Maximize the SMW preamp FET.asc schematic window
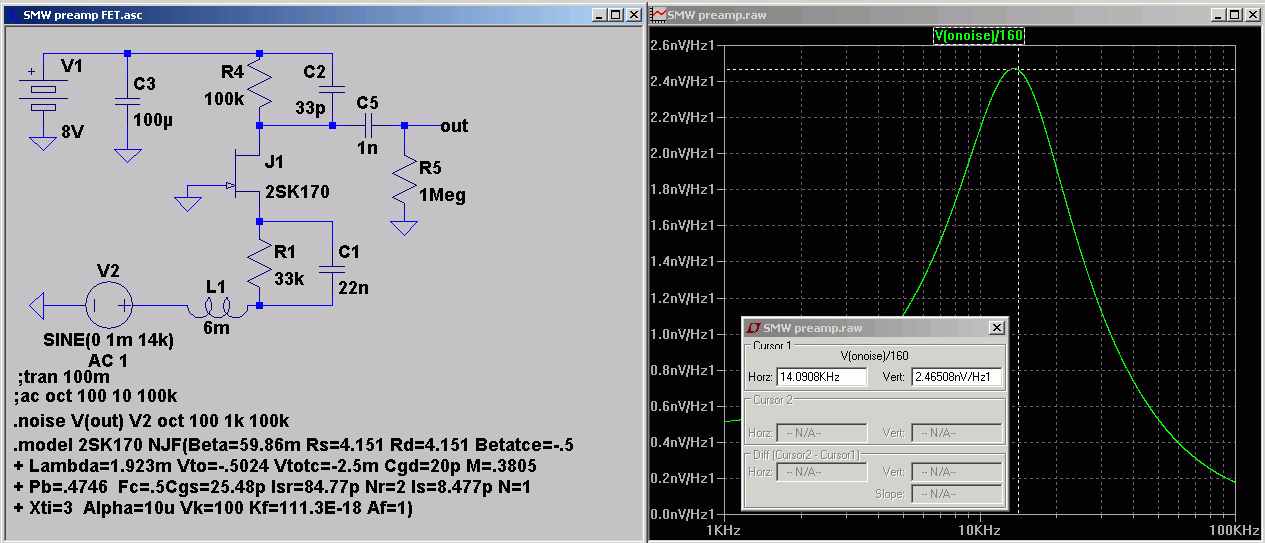1265x543 pixels. (616, 15)
